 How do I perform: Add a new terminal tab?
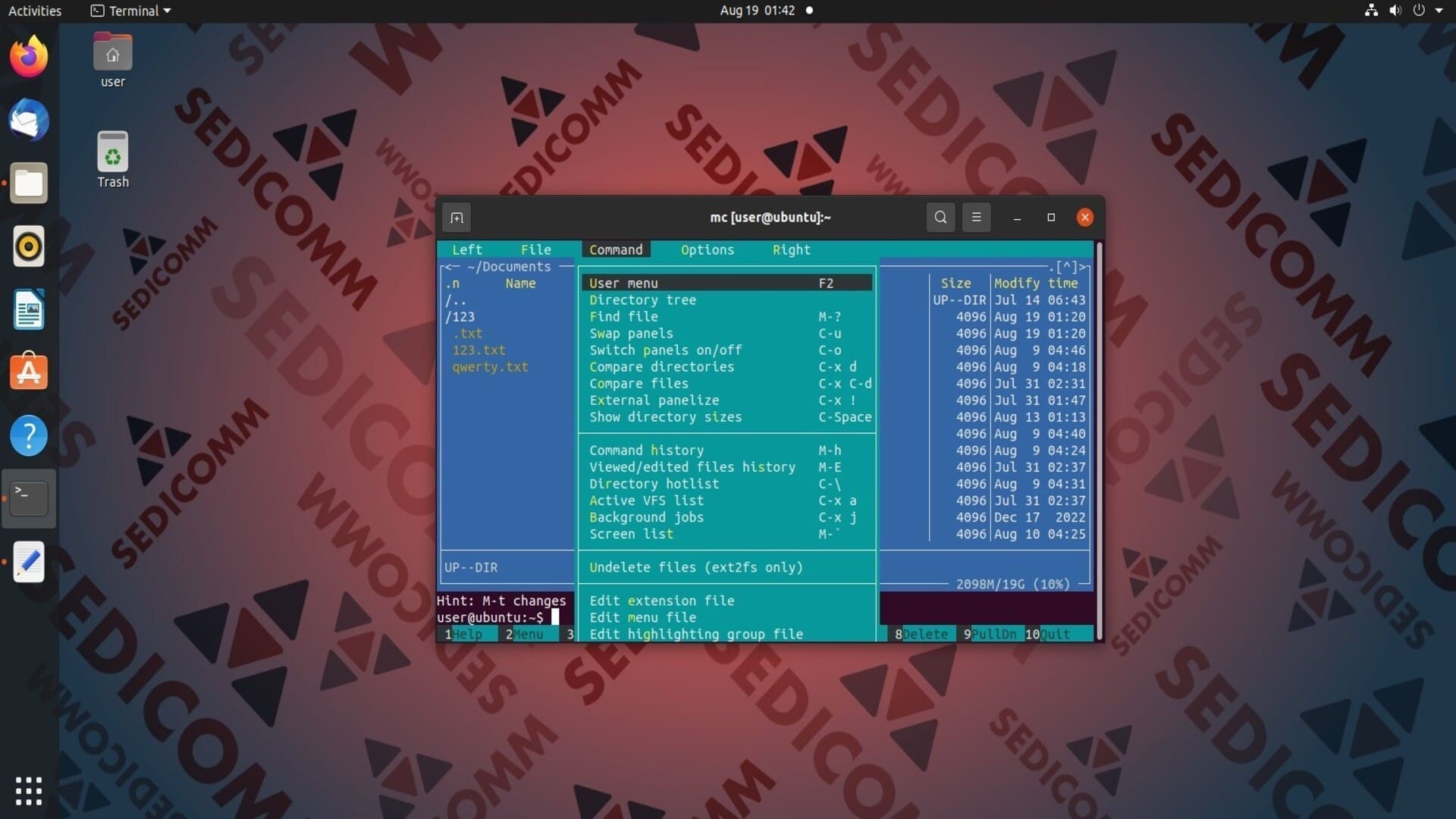coord(457,218)
